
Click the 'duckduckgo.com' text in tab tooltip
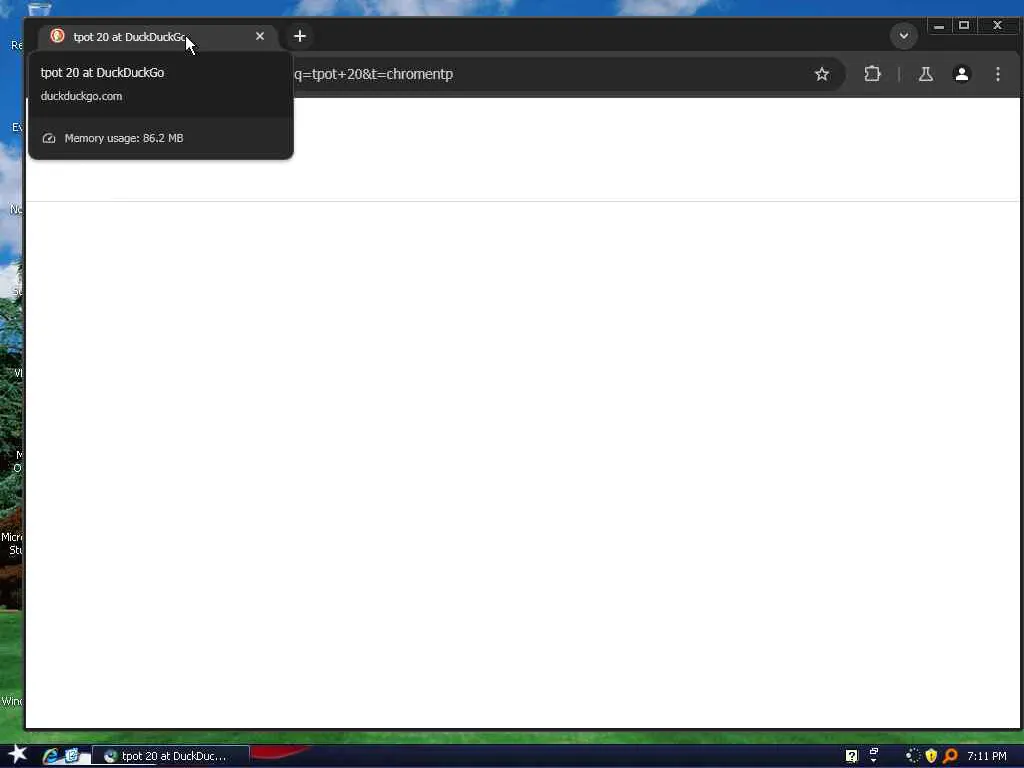click(x=81, y=96)
